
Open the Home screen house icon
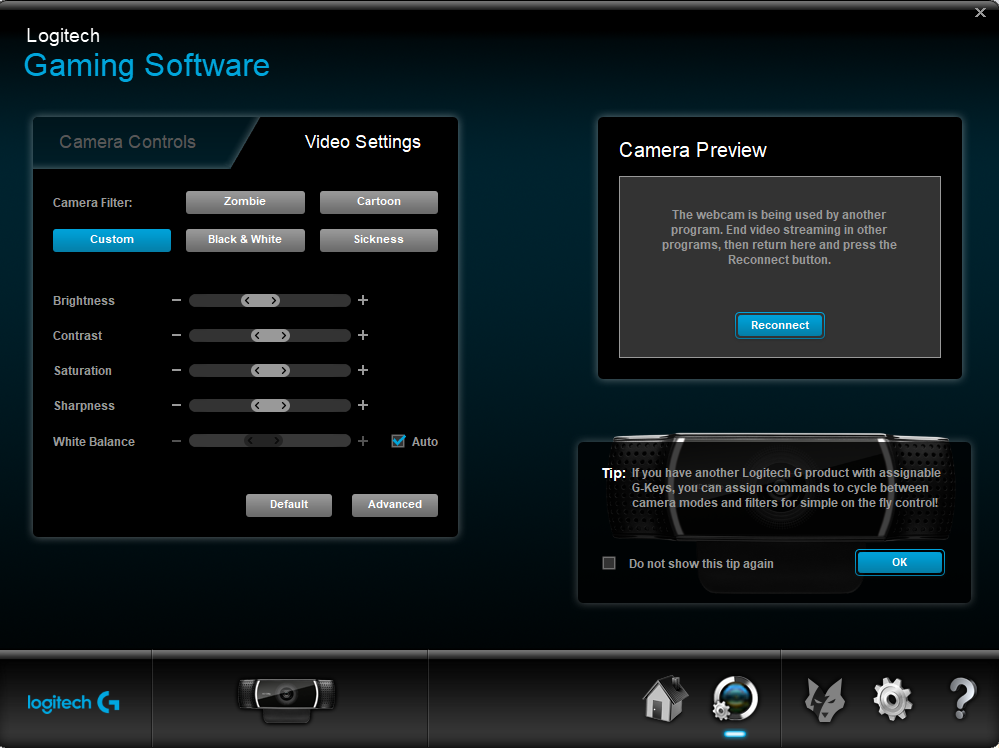[x=665, y=698]
